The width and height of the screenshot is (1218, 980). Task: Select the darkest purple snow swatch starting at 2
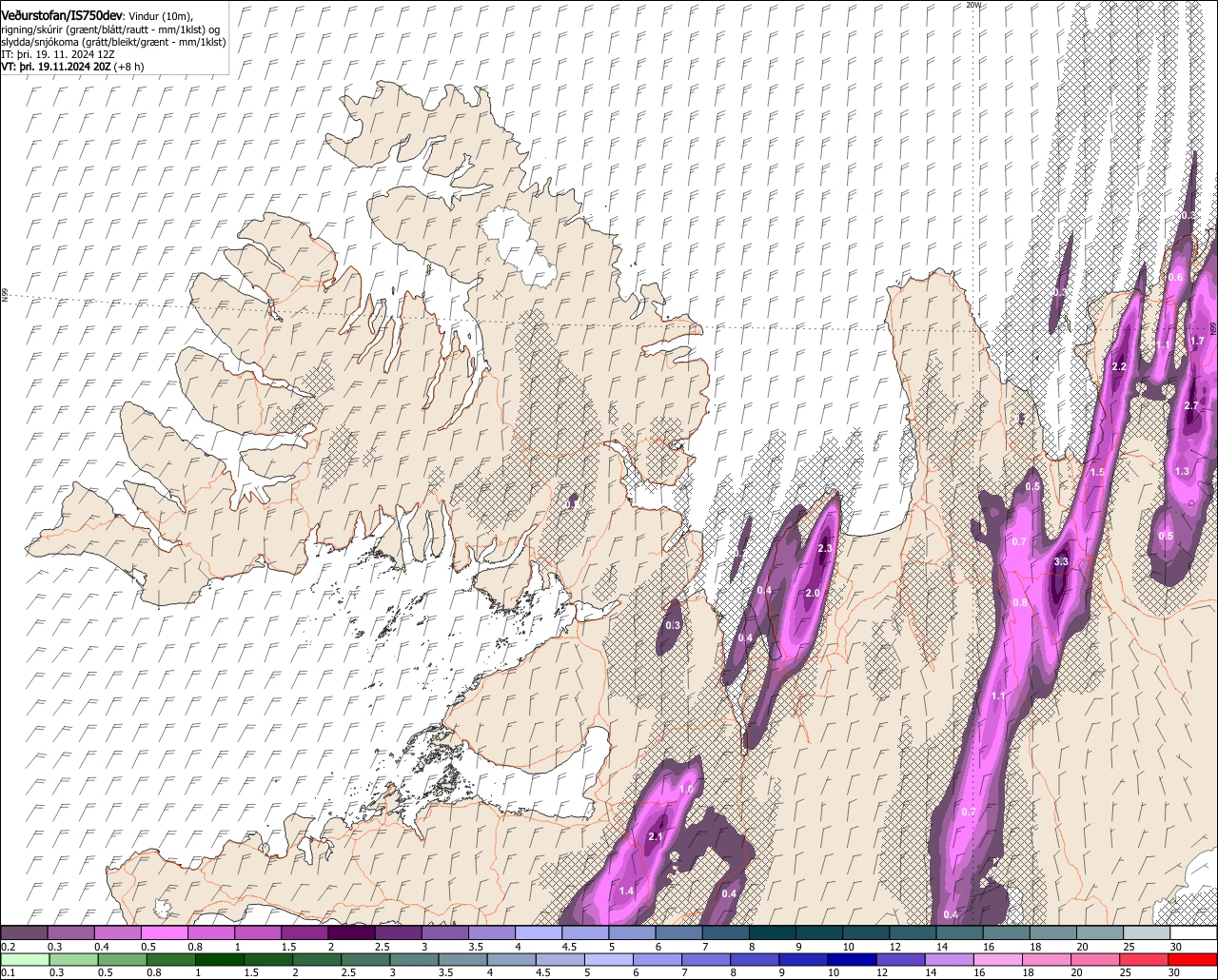[351, 932]
